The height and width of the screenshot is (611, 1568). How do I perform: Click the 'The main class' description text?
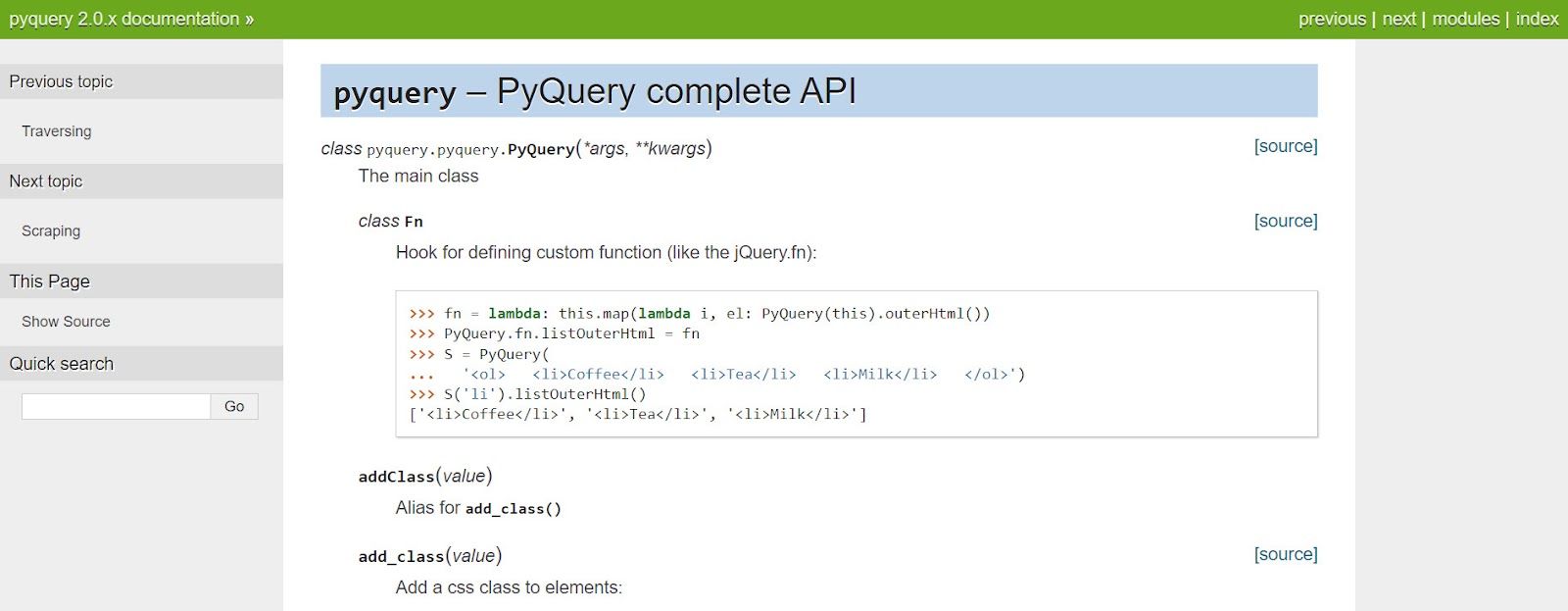418,177
